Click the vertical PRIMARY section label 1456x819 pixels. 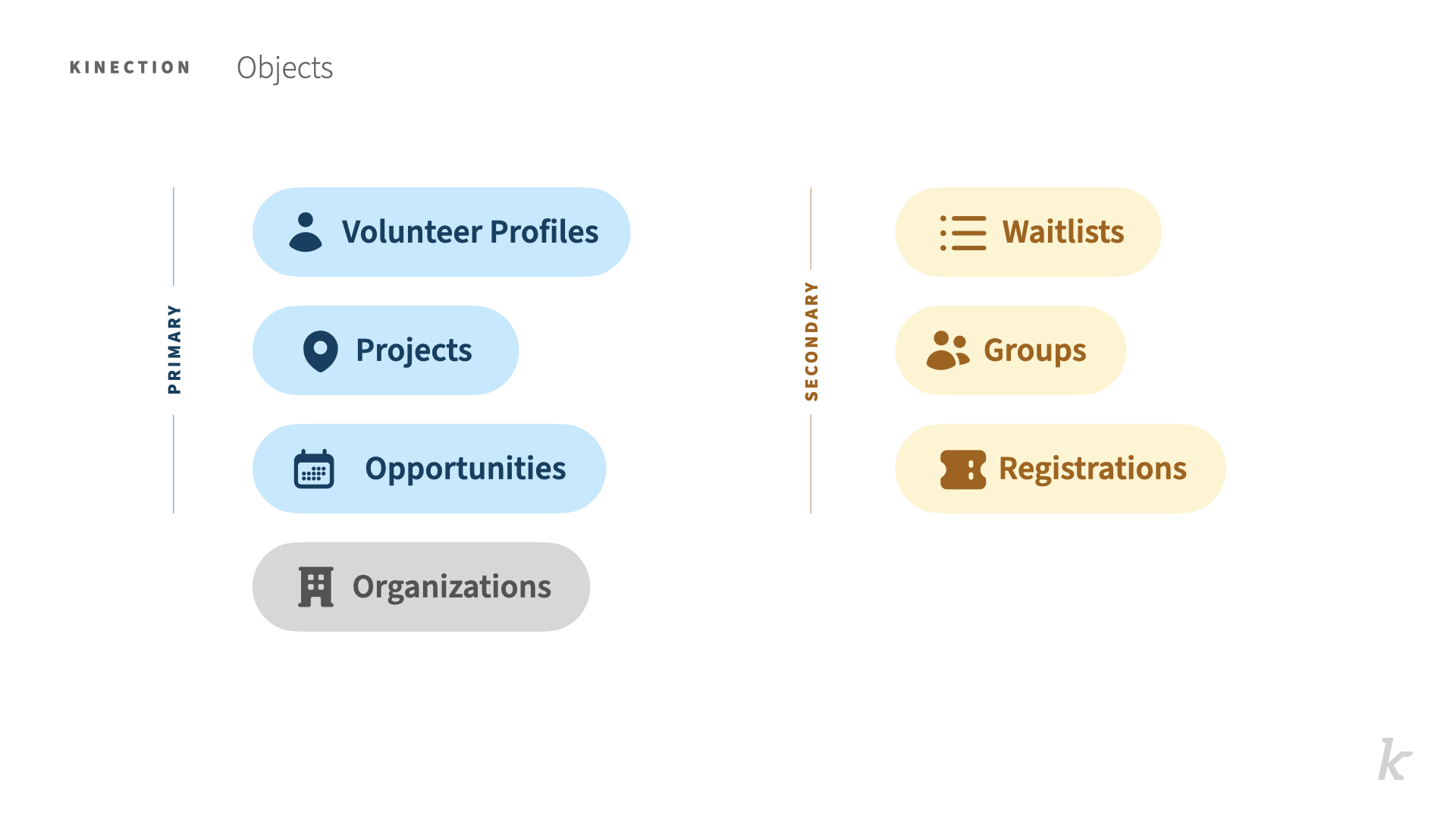(x=174, y=350)
